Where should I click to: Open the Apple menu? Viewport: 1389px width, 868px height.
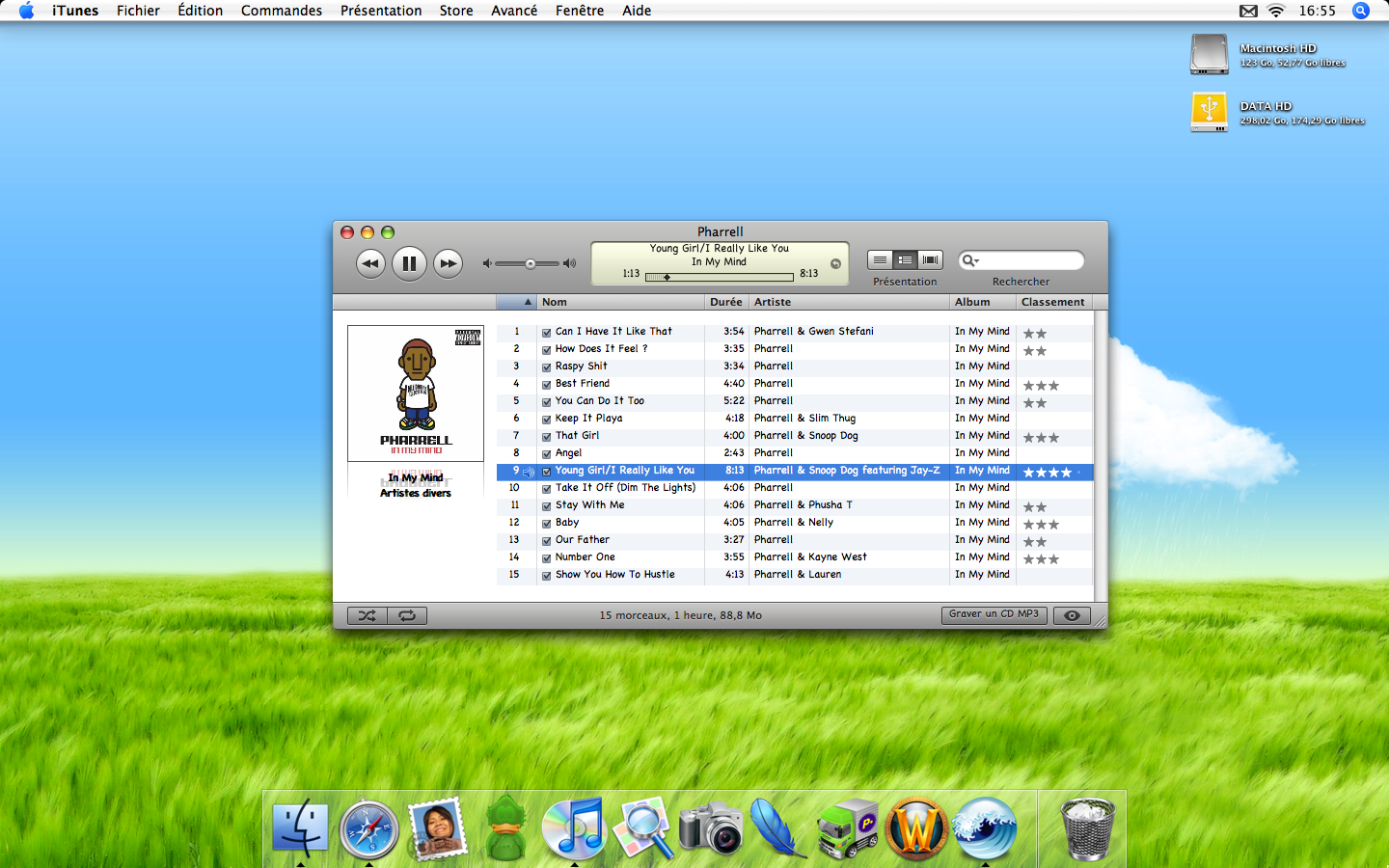point(27,11)
